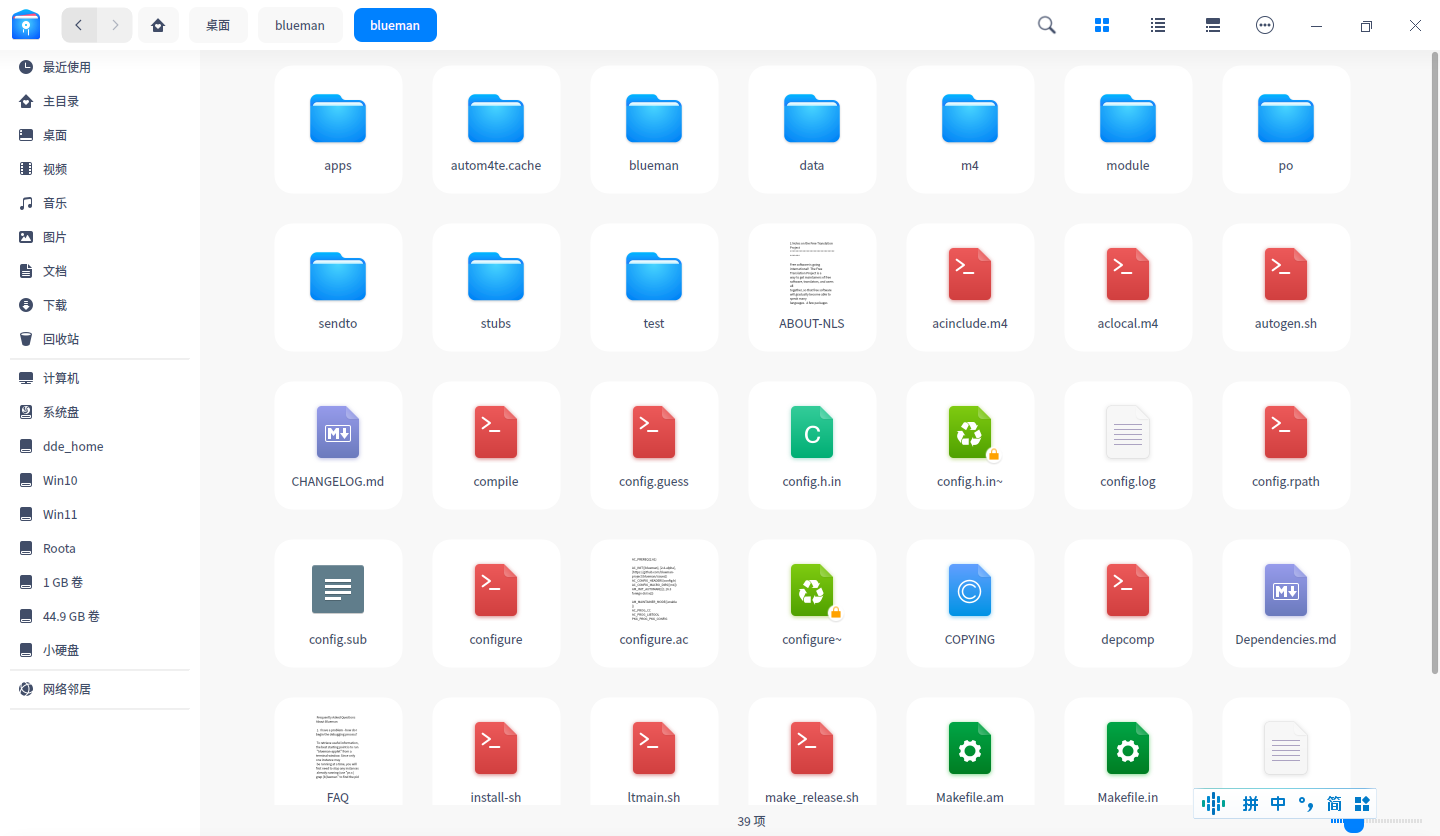The height and width of the screenshot is (836, 1440).
Task: Switch to icon grid view
Action: tap(1102, 25)
